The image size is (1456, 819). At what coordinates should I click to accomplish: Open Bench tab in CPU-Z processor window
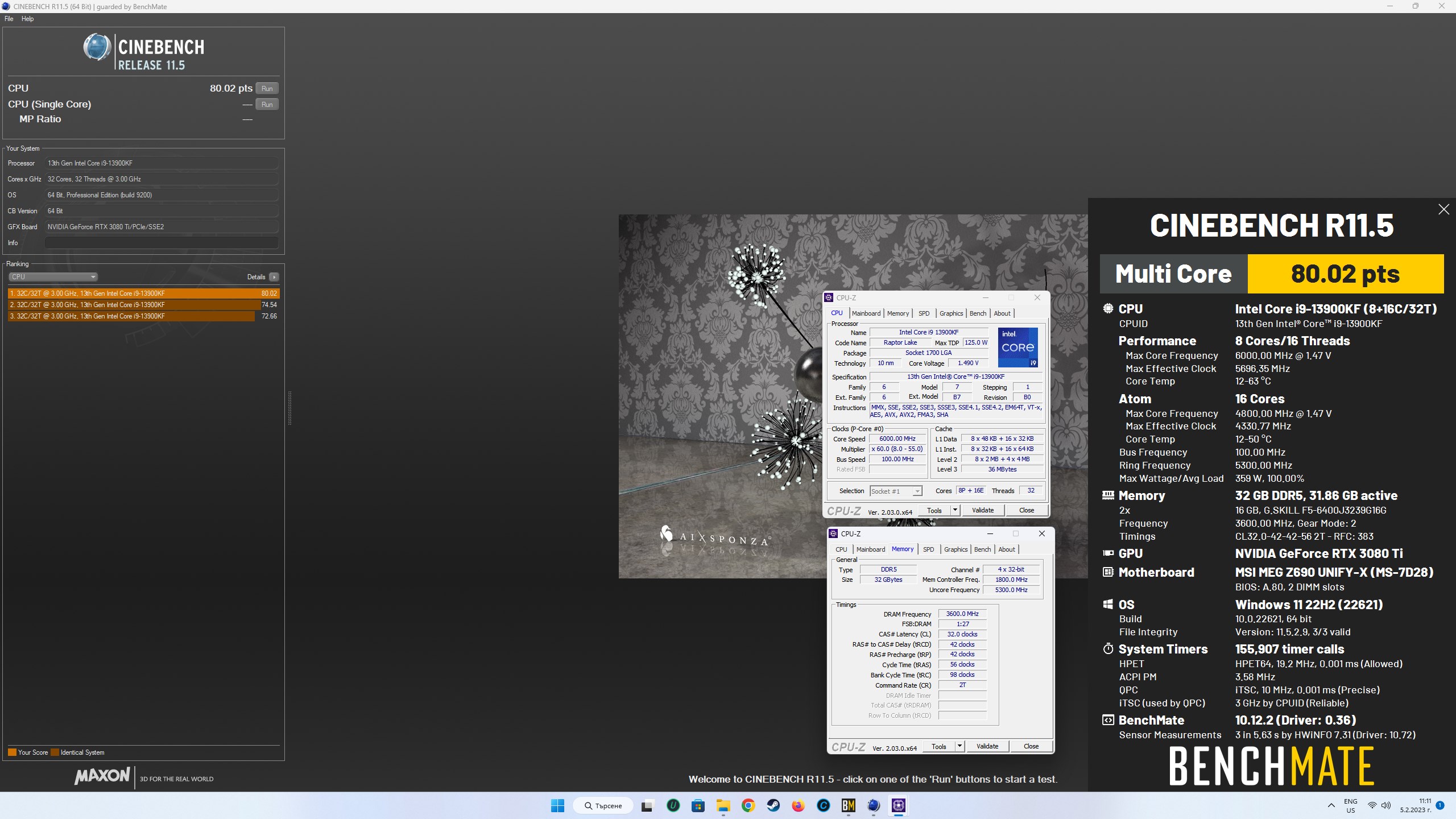978,313
